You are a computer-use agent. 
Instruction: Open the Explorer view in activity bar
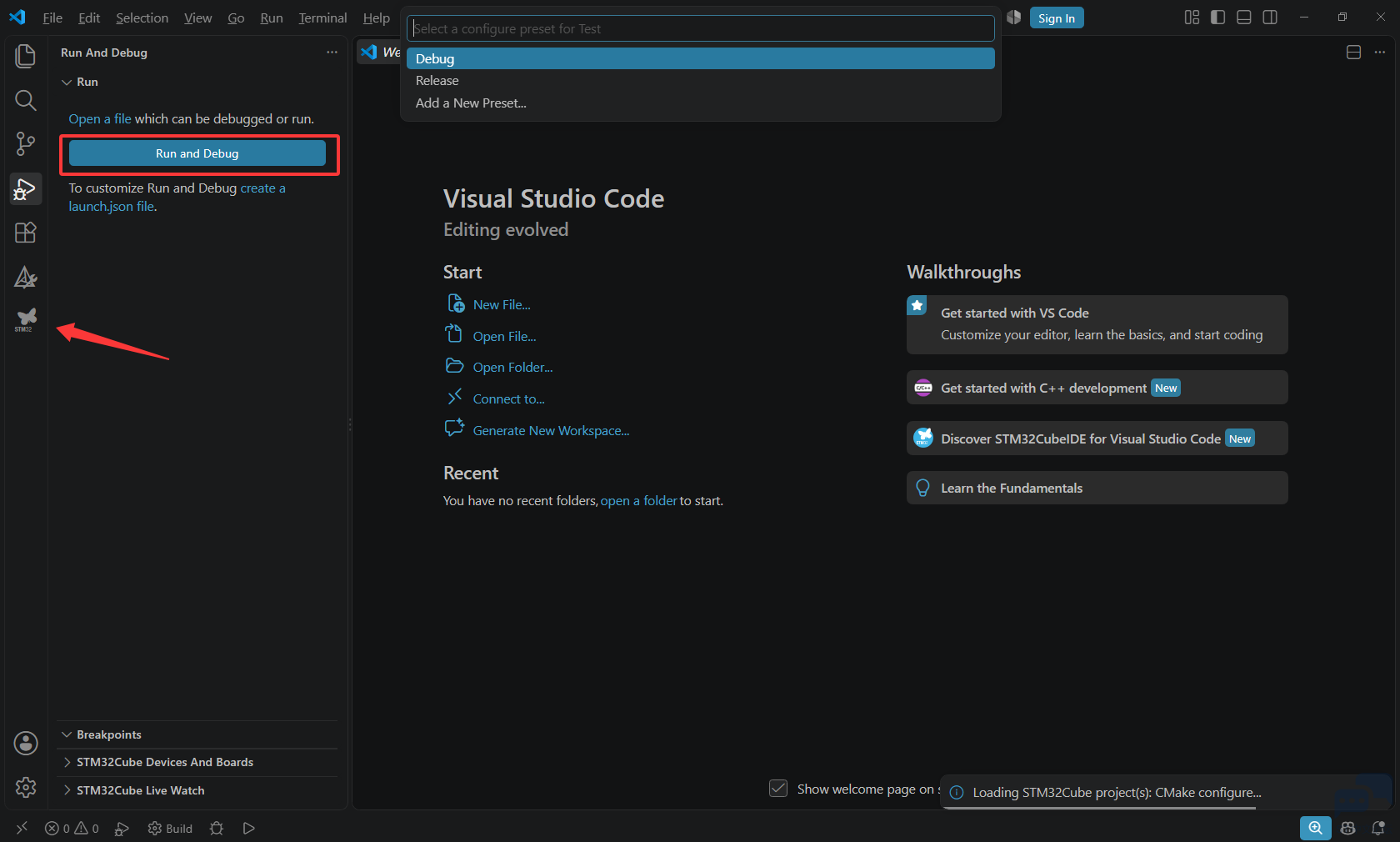tap(26, 56)
